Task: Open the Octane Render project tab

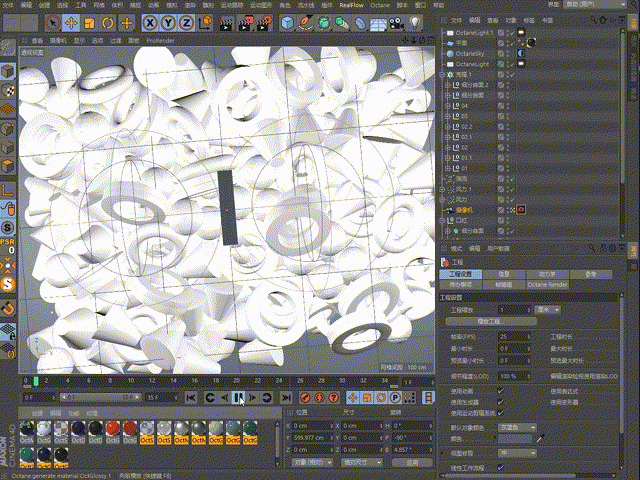Action: (x=547, y=284)
